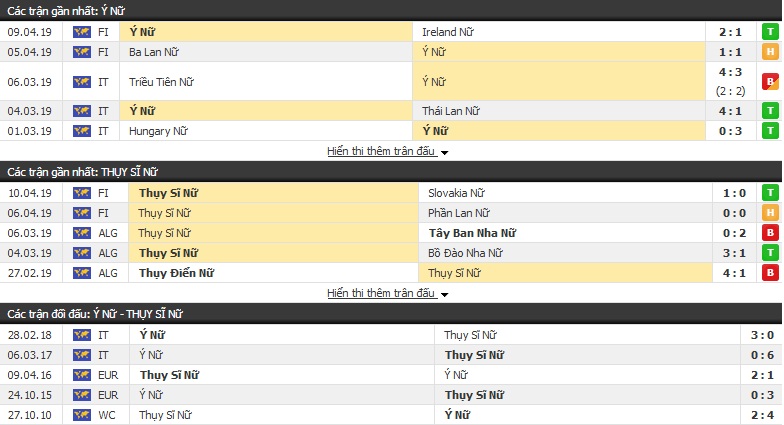Select the WC match dated 27.10.10

[x=391, y=415]
